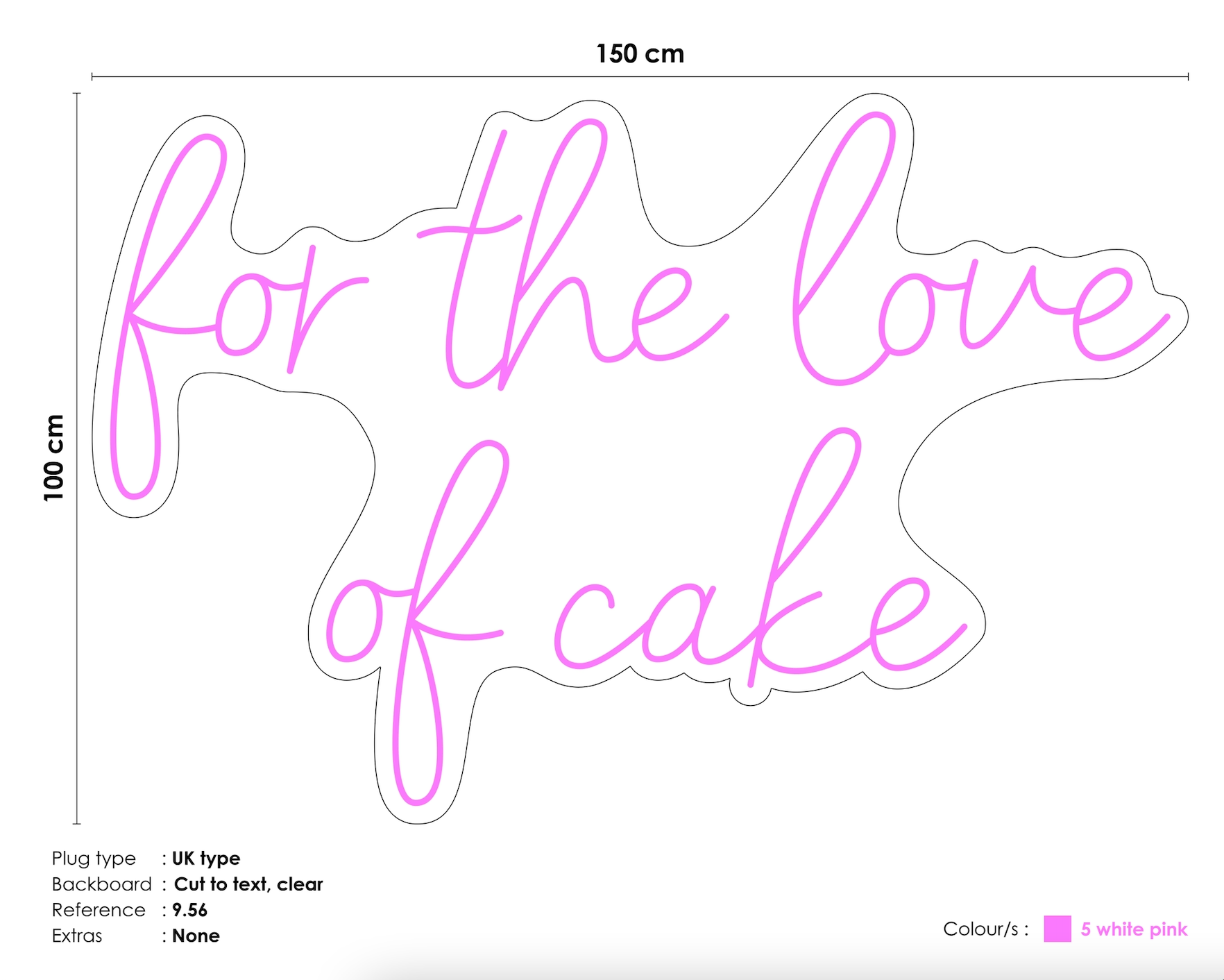Image resolution: width=1224 pixels, height=980 pixels.
Task: Click the 'Reference' label
Action: pyautogui.click(x=99, y=910)
